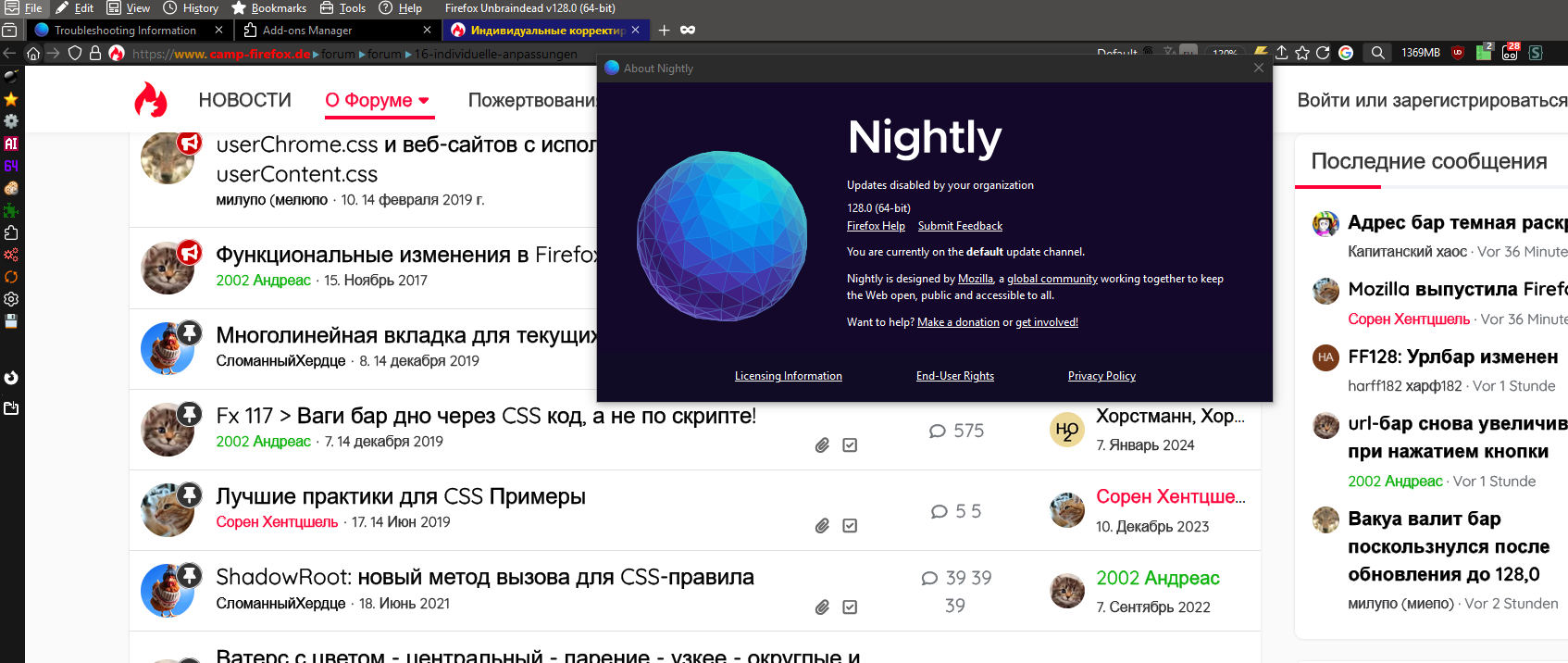Click the white outlined puzzle piece sidebar icon
This screenshot has height=663, width=1568.
11,232
